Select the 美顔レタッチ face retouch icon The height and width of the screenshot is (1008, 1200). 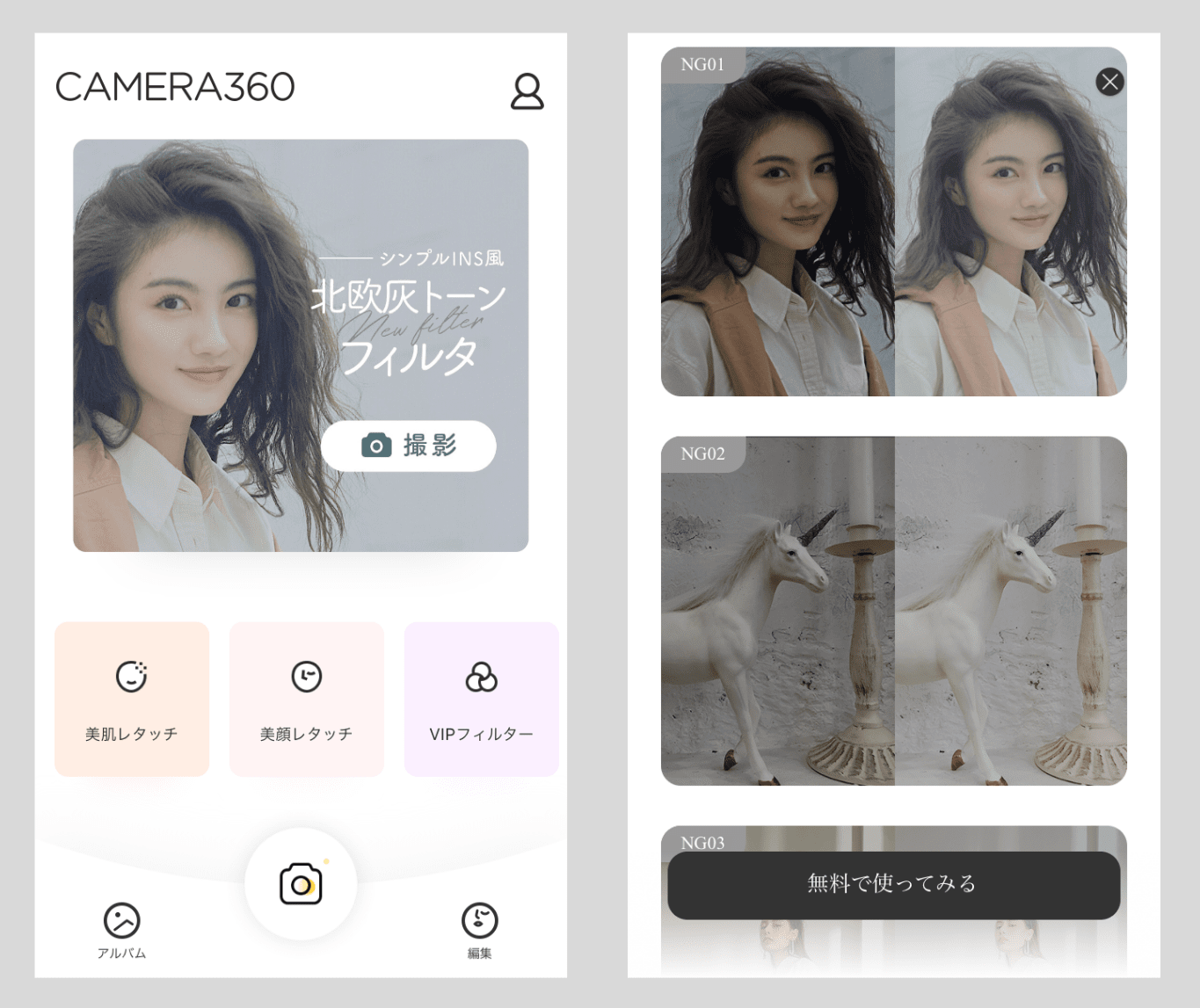pyautogui.click(x=306, y=678)
